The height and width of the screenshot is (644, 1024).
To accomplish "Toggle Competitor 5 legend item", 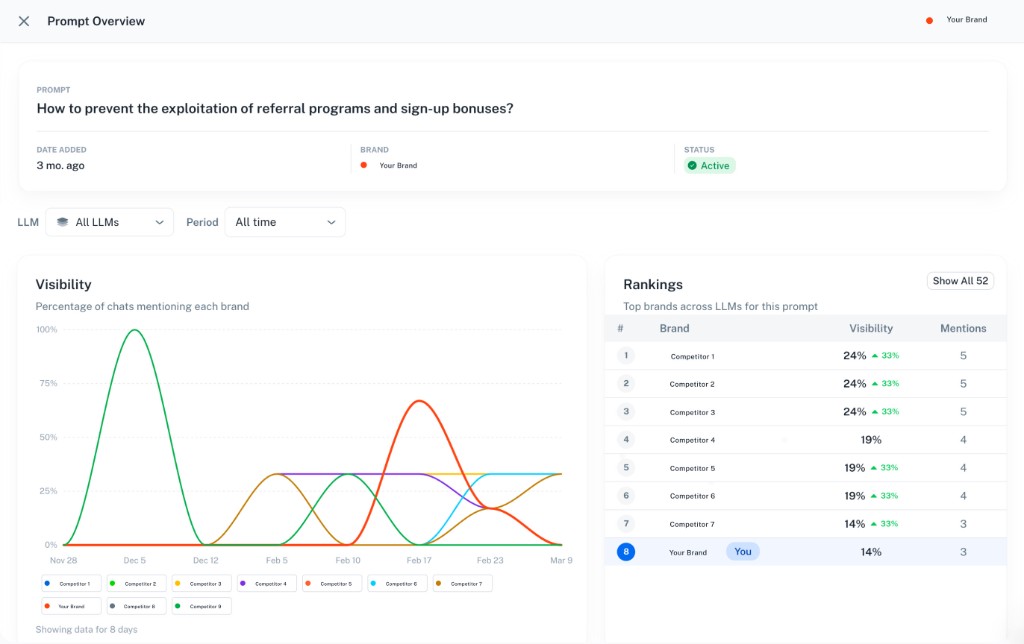I will click(x=330, y=583).
